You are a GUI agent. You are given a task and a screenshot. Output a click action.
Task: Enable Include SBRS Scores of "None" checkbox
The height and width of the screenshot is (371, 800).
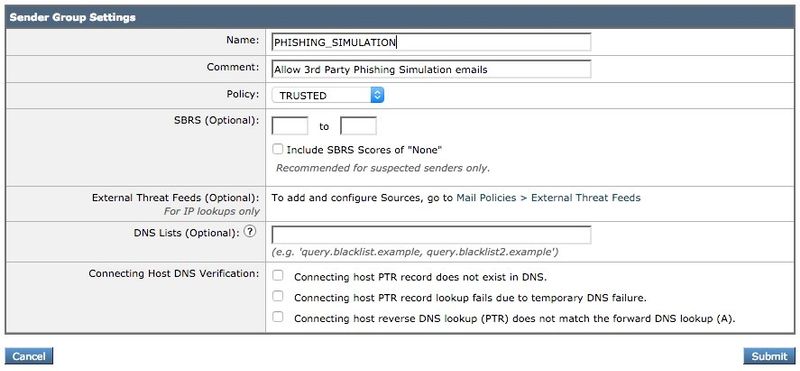(277, 149)
